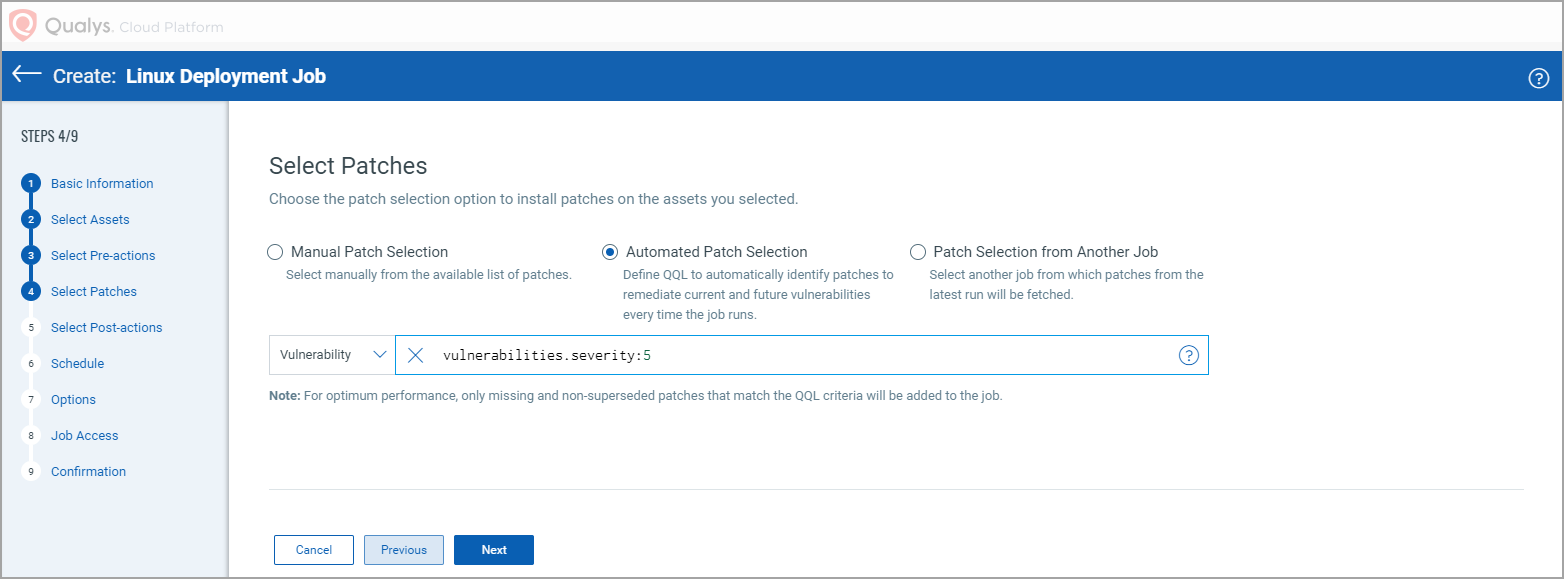Click step 9 circle icon
The width and height of the screenshot is (1564, 579).
(31, 472)
